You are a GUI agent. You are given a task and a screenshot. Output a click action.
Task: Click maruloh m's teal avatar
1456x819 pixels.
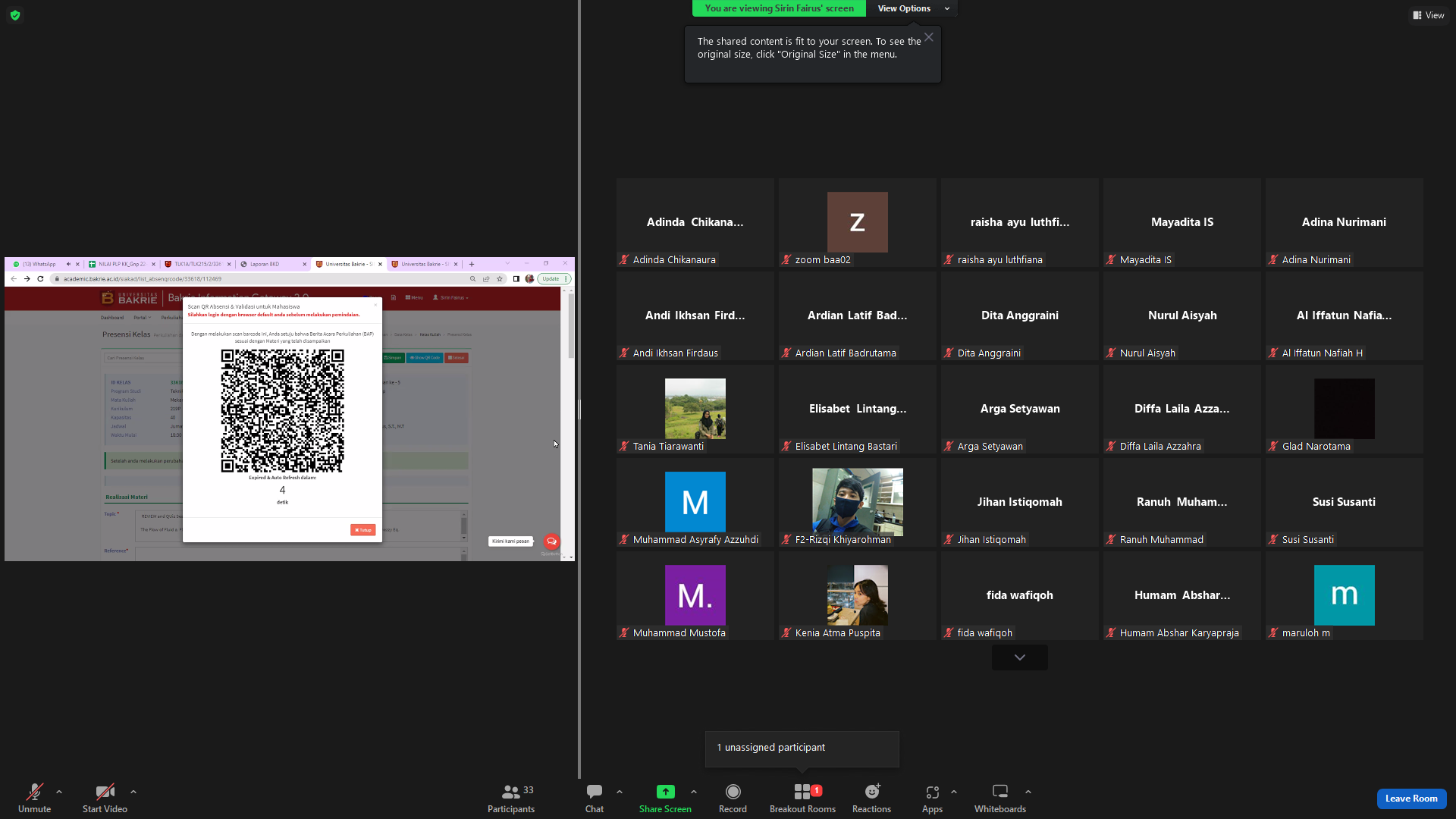pyautogui.click(x=1345, y=595)
